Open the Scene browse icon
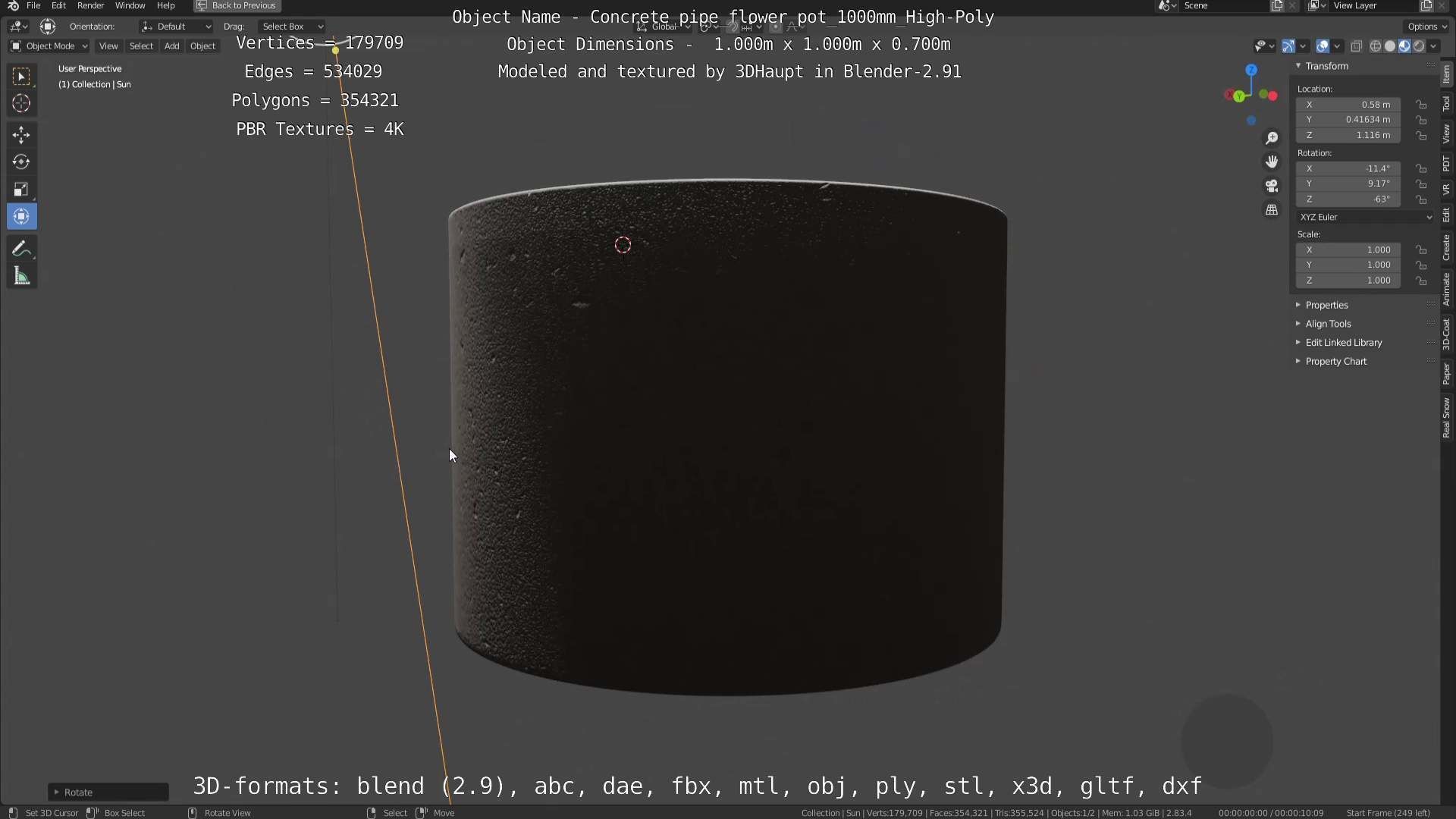The height and width of the screenshot is (819, 1456). point(1167,5)
